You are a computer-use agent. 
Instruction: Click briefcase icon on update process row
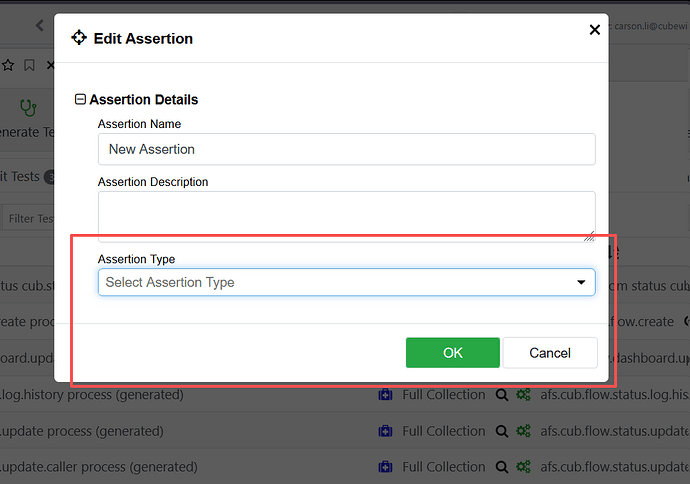385,431
